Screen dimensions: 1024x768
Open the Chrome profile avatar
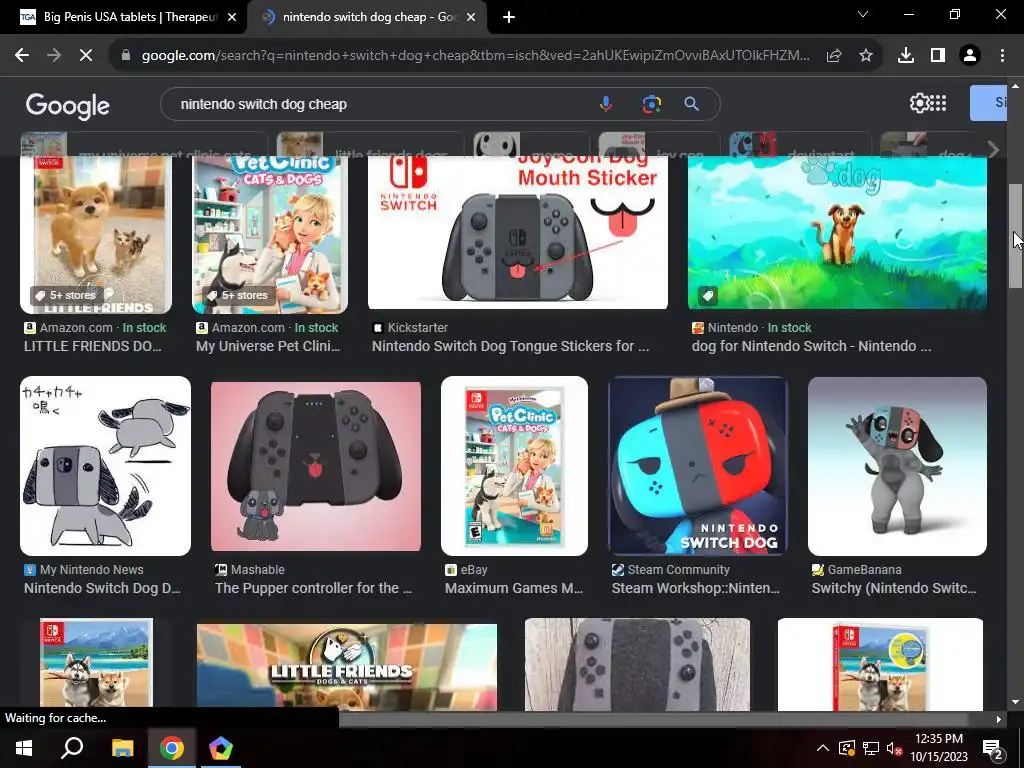point(970,56)
